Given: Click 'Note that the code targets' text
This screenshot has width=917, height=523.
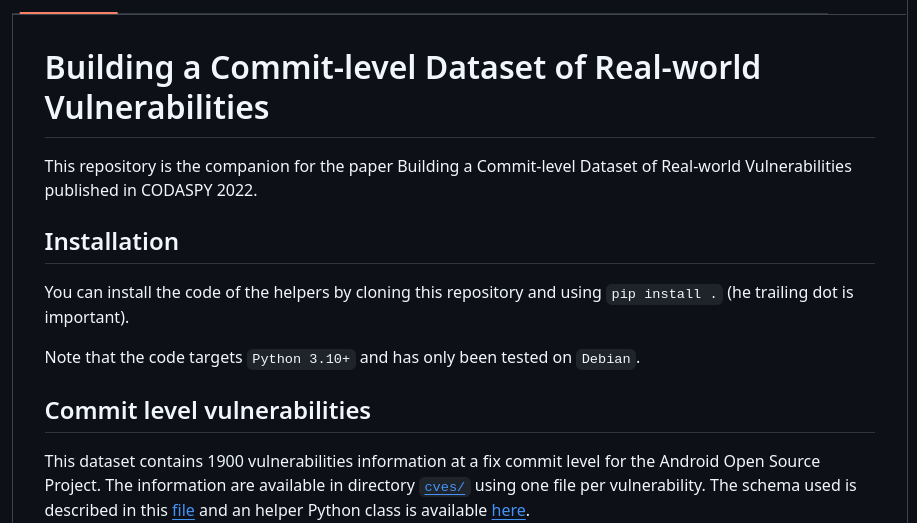Looking at the screenshot, I should pyautogui.click(x=143, y=357).
